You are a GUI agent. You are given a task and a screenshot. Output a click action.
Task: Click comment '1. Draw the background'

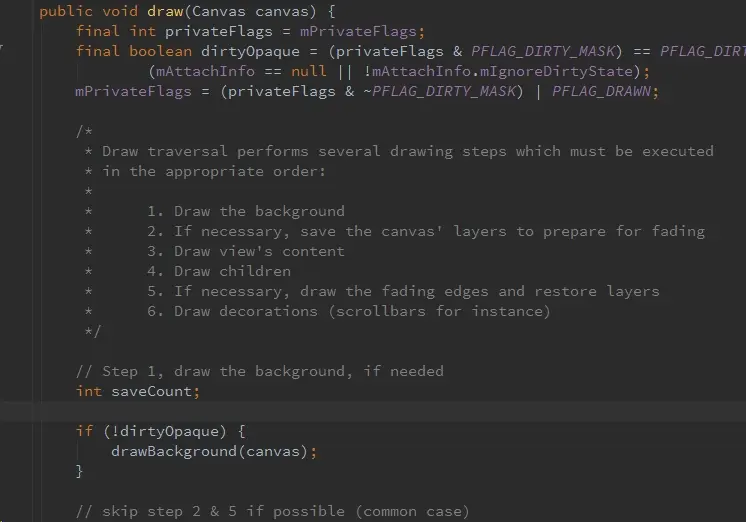coord(245,211)
